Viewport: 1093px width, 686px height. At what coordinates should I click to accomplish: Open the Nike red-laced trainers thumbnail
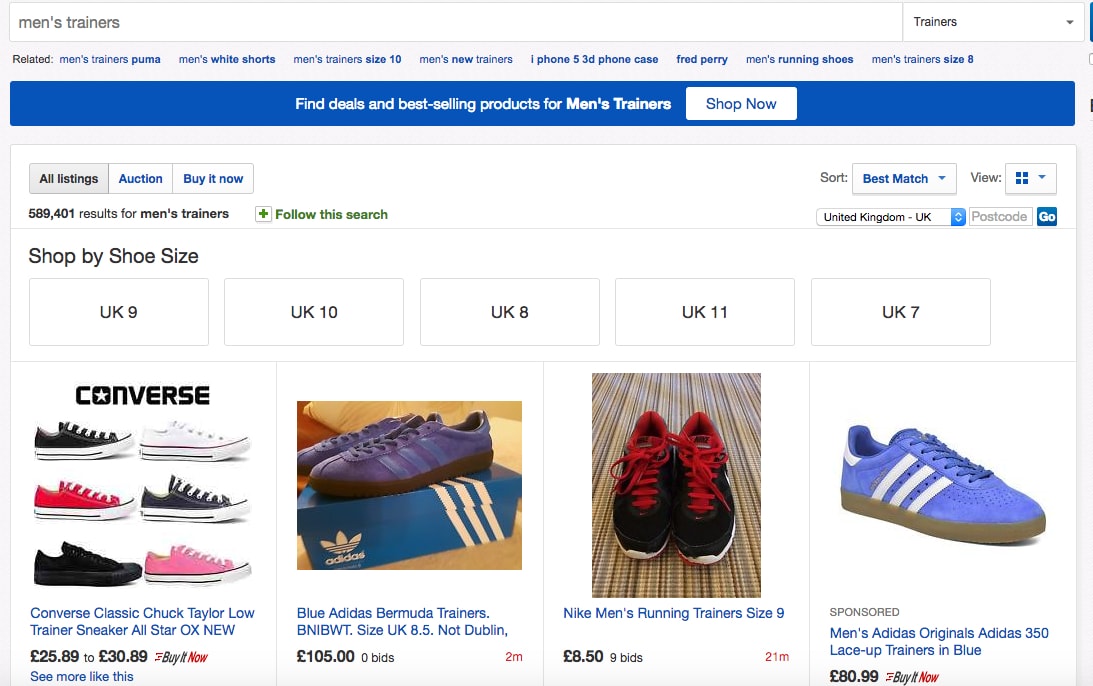[676, 485]
